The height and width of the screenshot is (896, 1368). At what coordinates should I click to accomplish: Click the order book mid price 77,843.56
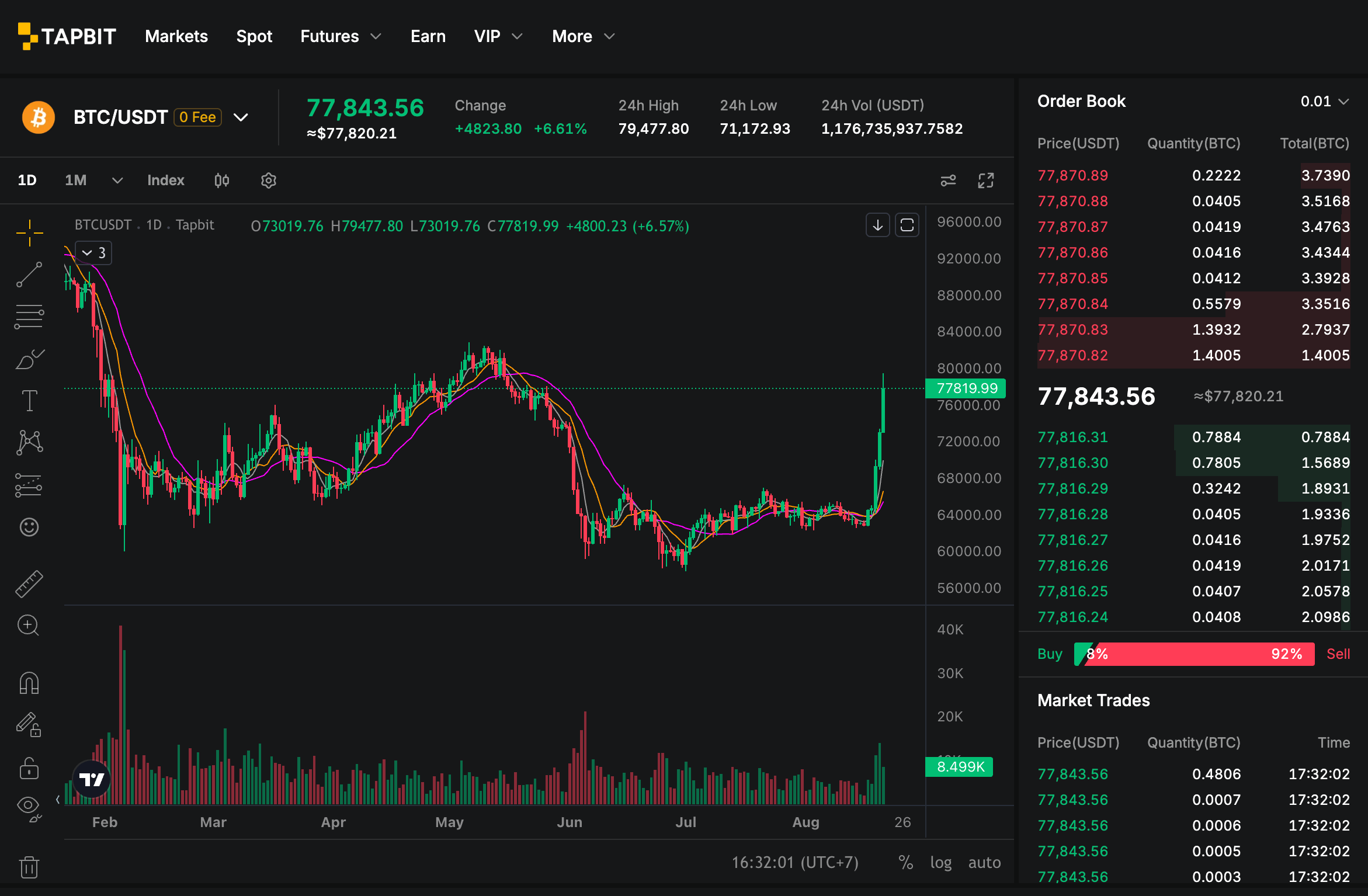(x=1096, y=397)
